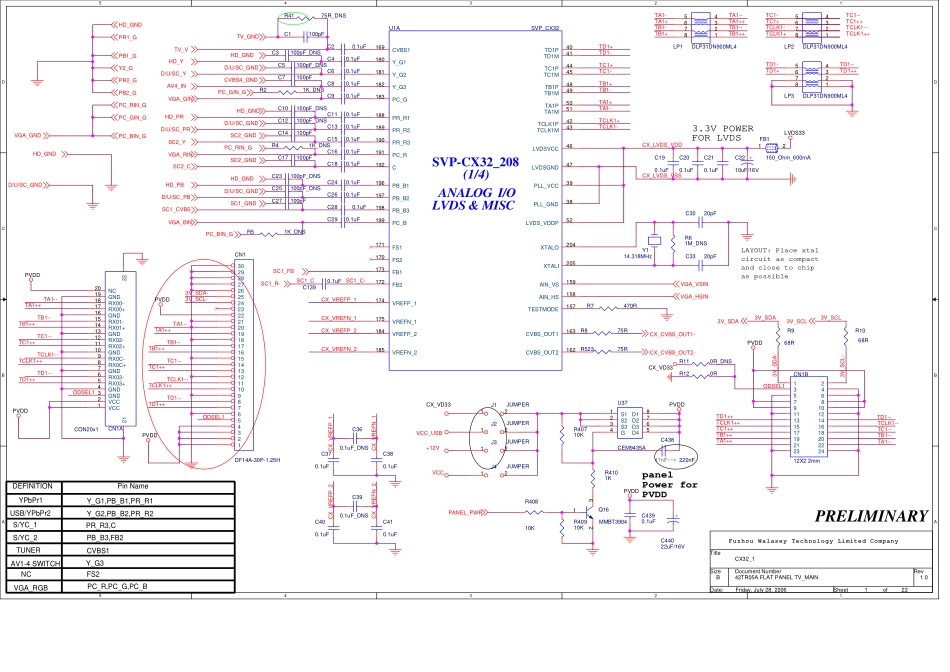The height and width of the screenshot is (672, 950).
Task: Click the "S/YC_2" table cell
Action: tap(25, 538)
